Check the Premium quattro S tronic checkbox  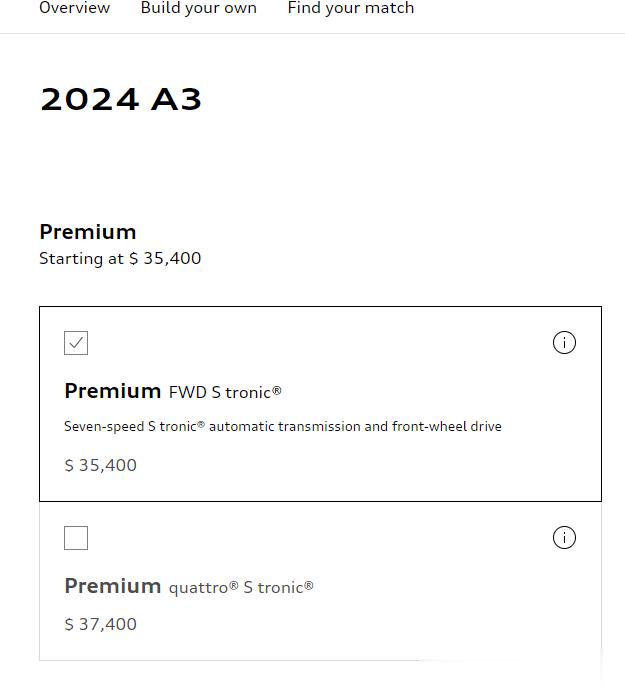click(x=76, y=538)
